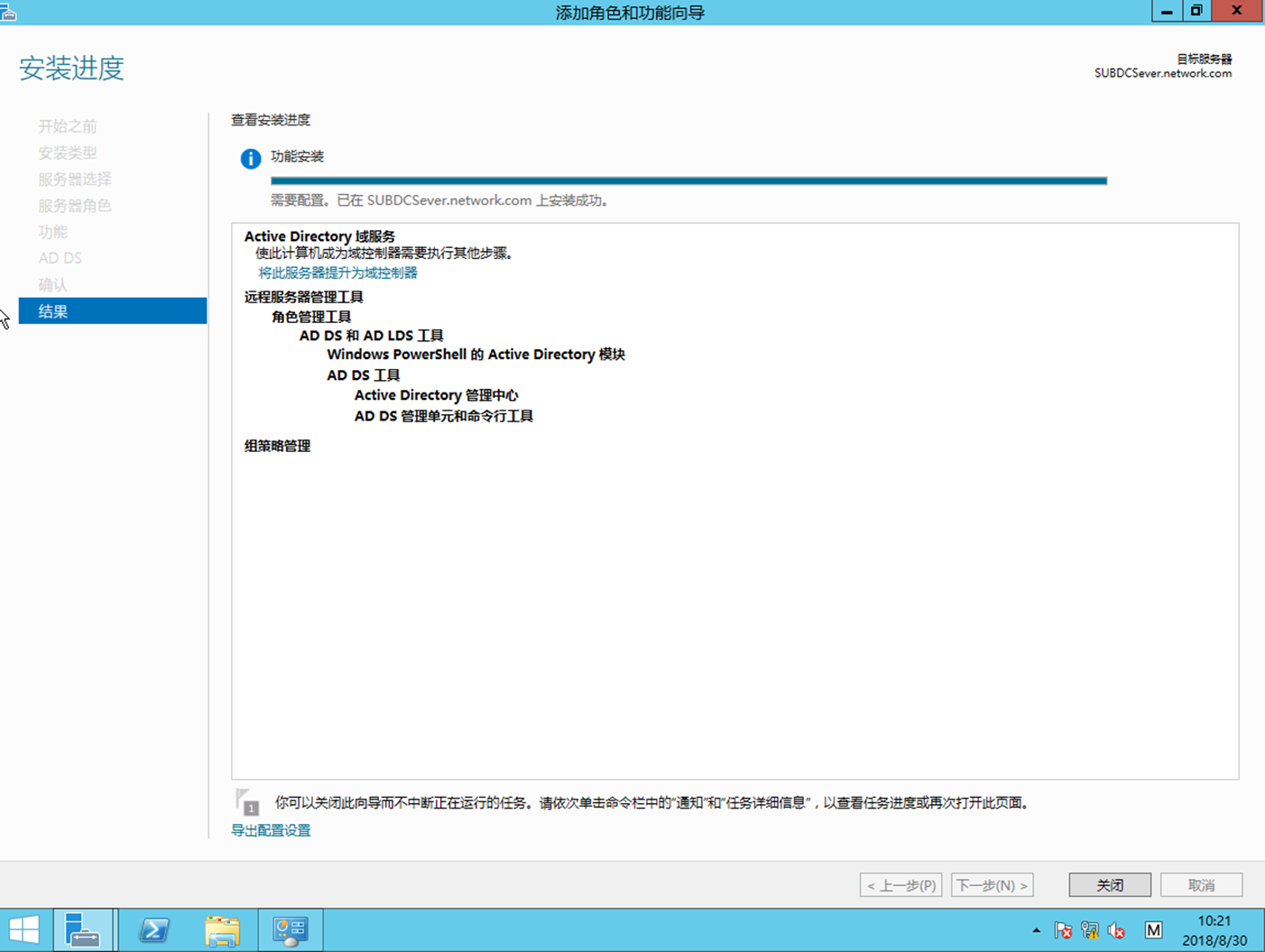Screen dimensions: 1265x952
Task: Open Server Manager from the taskbar
Action: [x=84, y=930]
